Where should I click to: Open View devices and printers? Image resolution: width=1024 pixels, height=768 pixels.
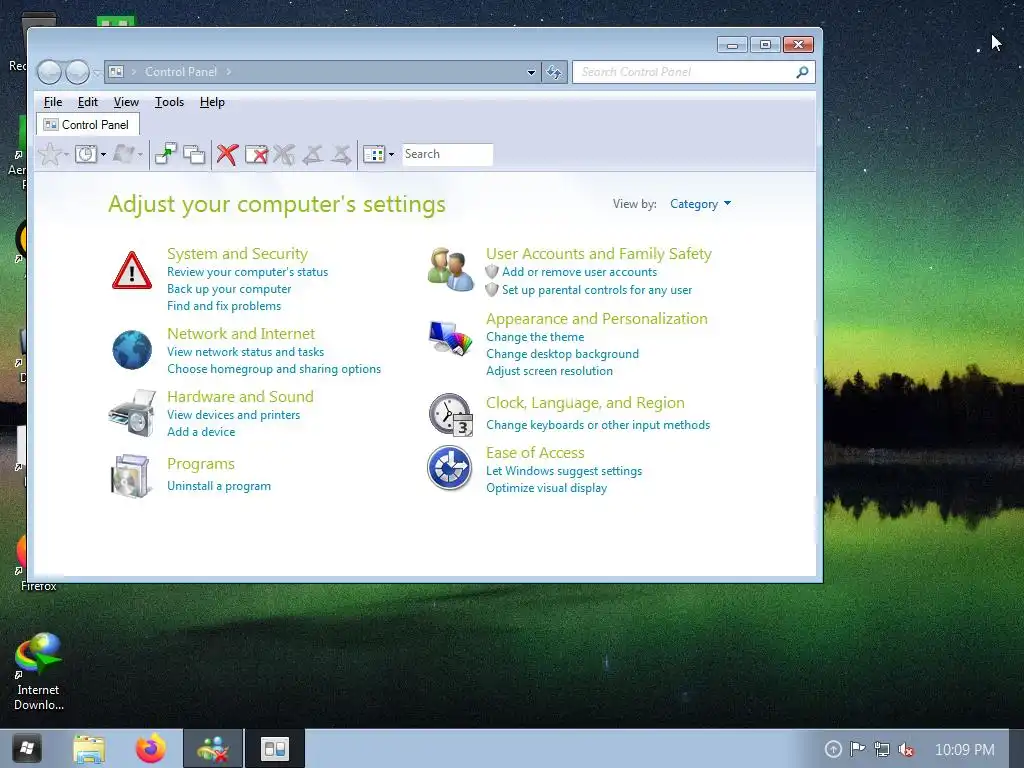233,415
